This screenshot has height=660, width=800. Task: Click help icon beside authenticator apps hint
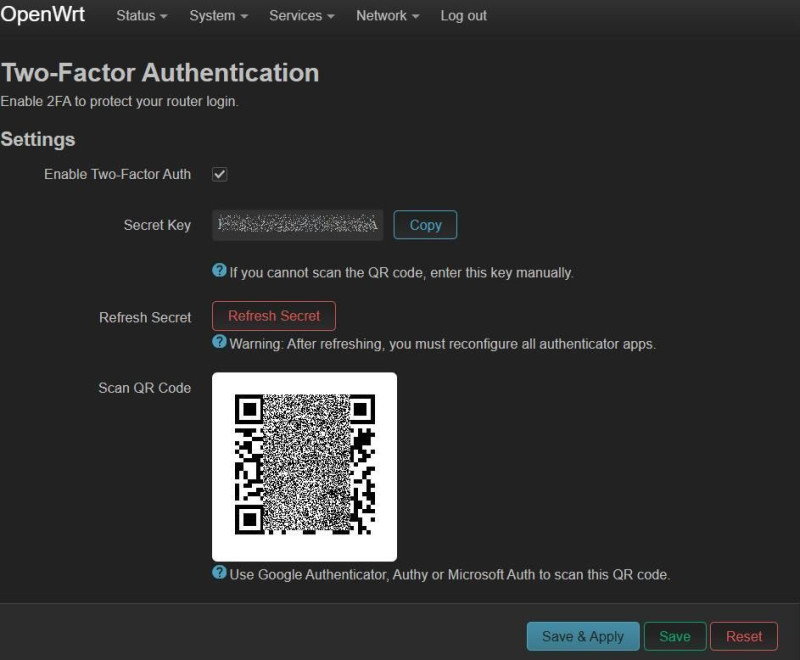pos(219,572)
